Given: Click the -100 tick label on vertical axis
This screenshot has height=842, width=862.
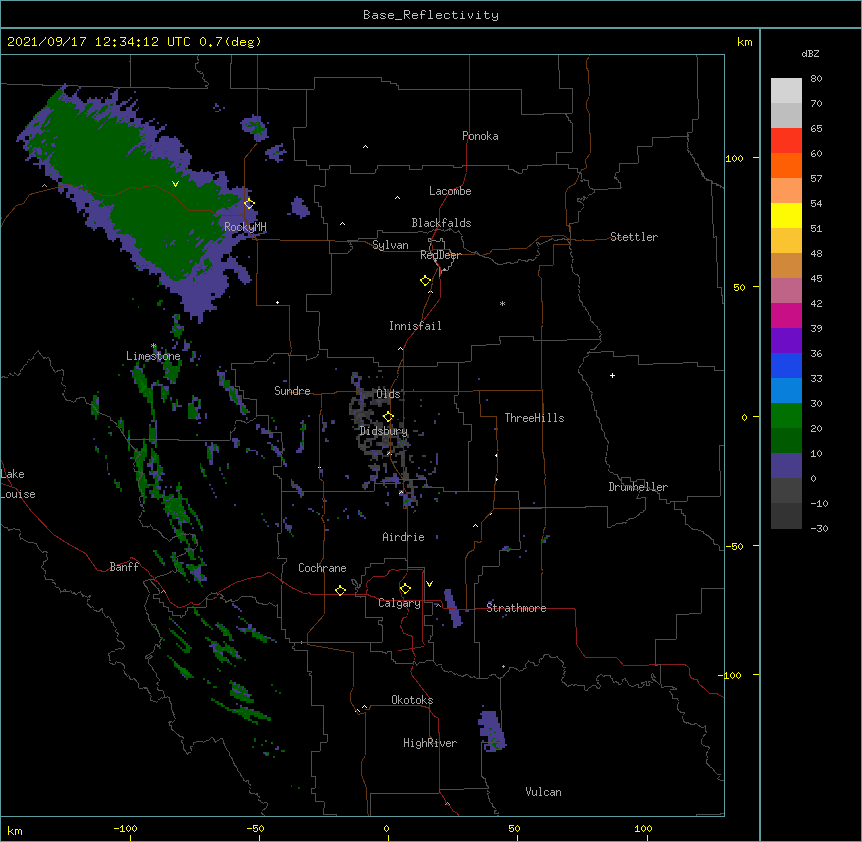Looking at the screenshot, I should (731, 675).
